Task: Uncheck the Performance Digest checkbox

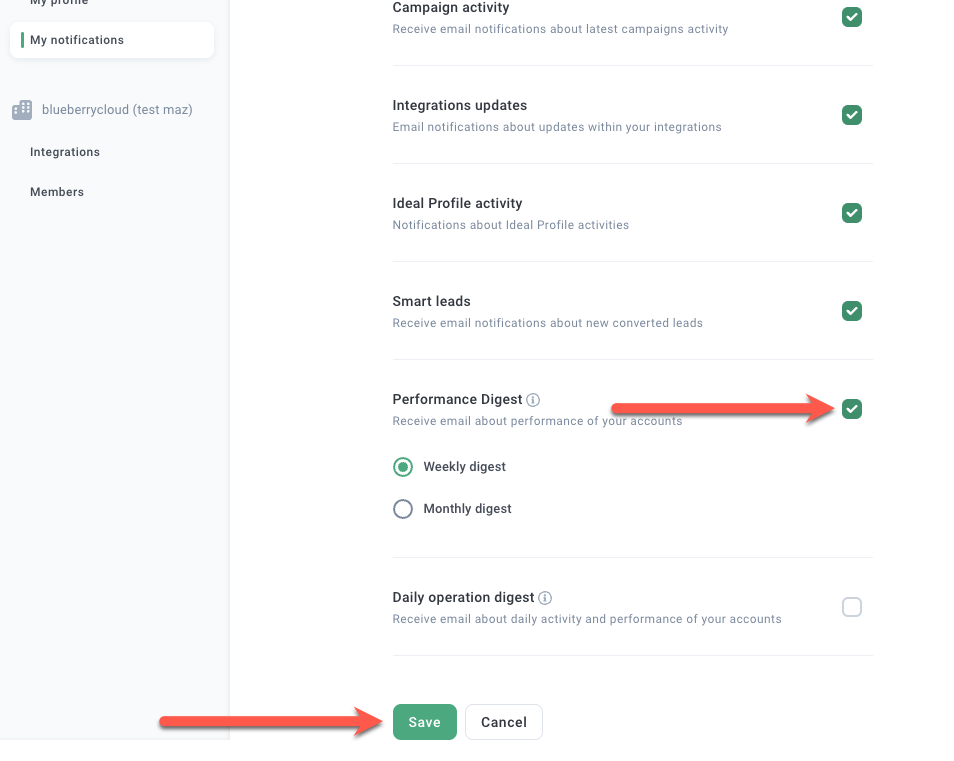Action: pyautogui.click(x=851, y=409)
